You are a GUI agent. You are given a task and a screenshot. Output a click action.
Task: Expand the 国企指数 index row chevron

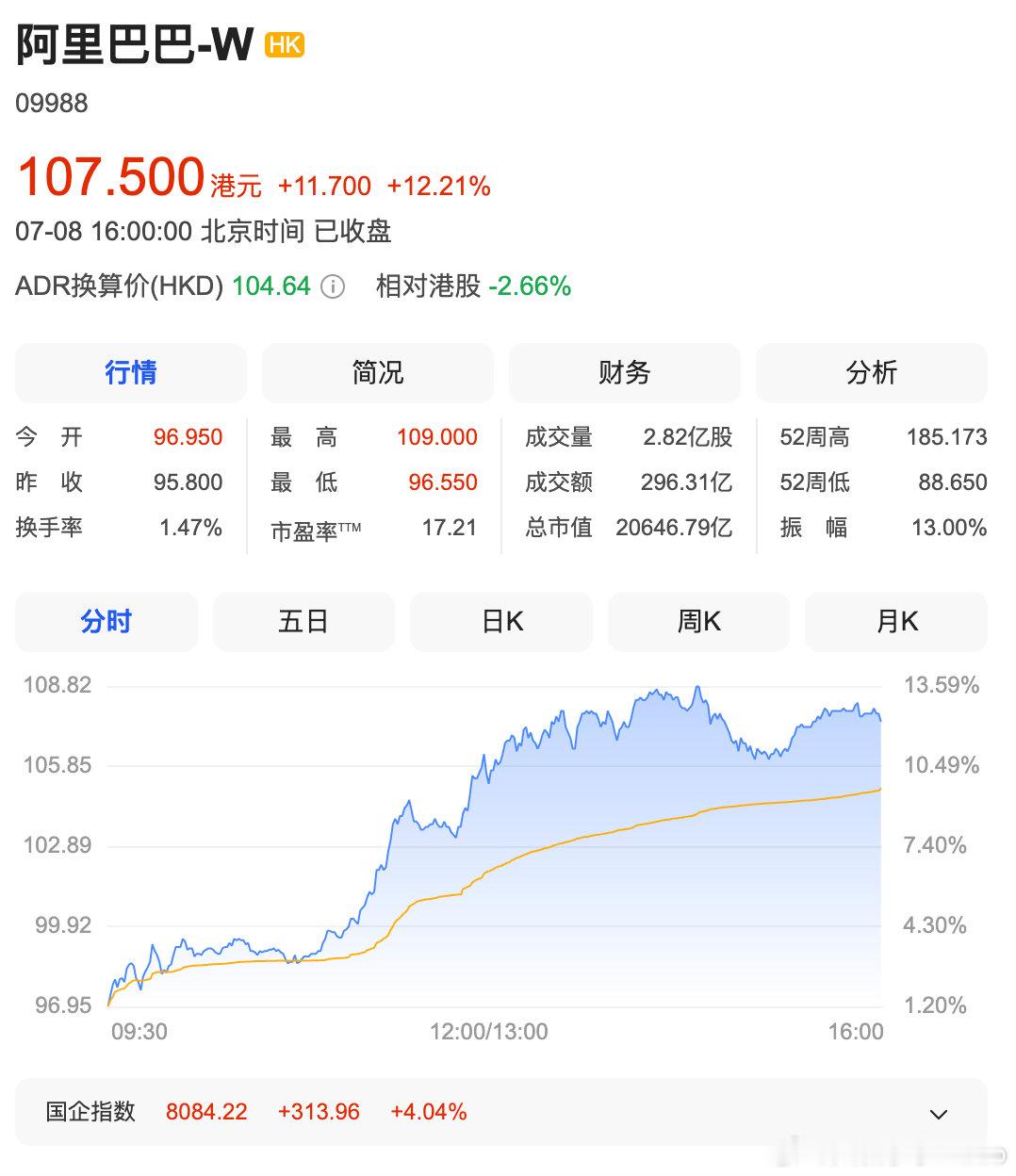point(938,1114)
